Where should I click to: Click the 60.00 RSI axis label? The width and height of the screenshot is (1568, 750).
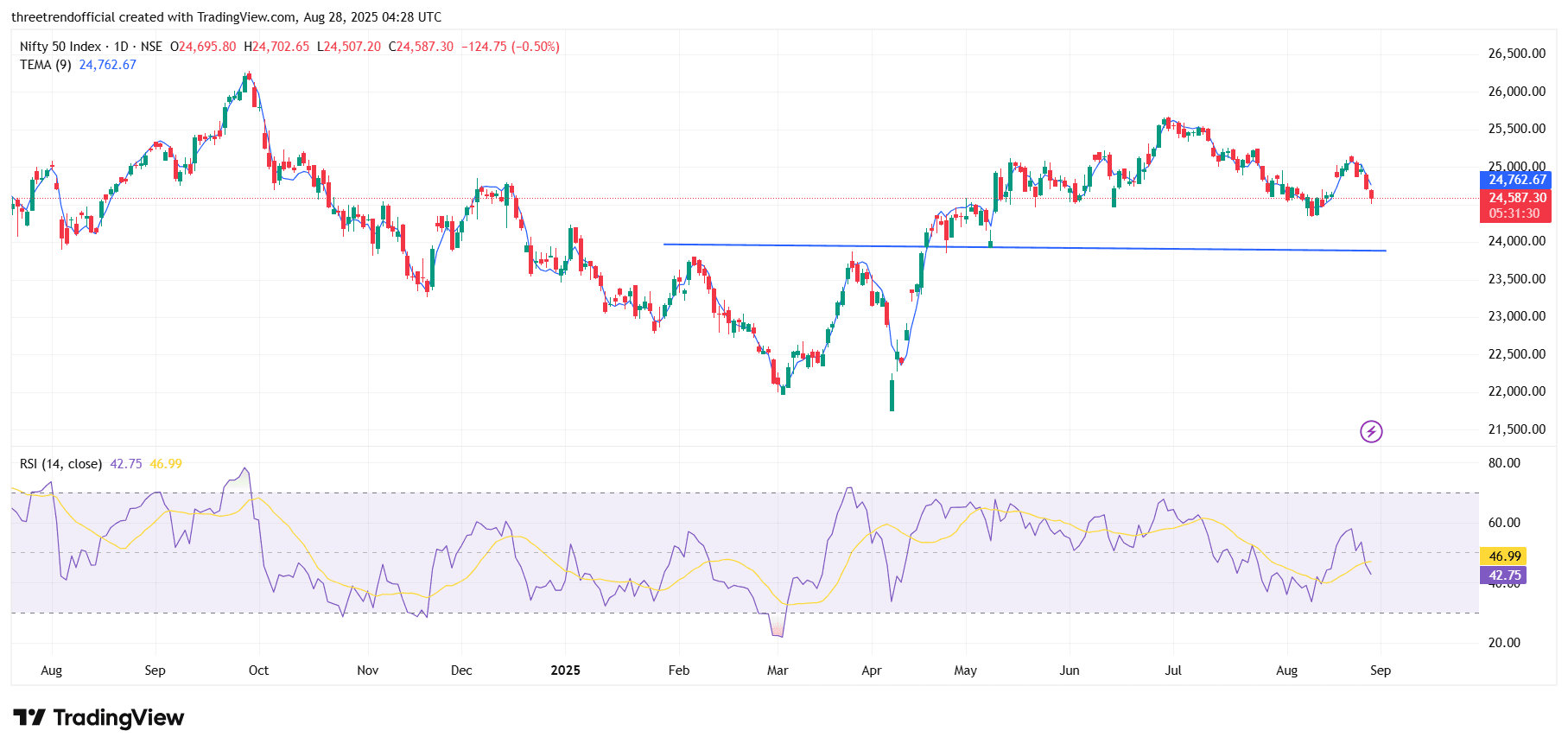(1504, 523)
